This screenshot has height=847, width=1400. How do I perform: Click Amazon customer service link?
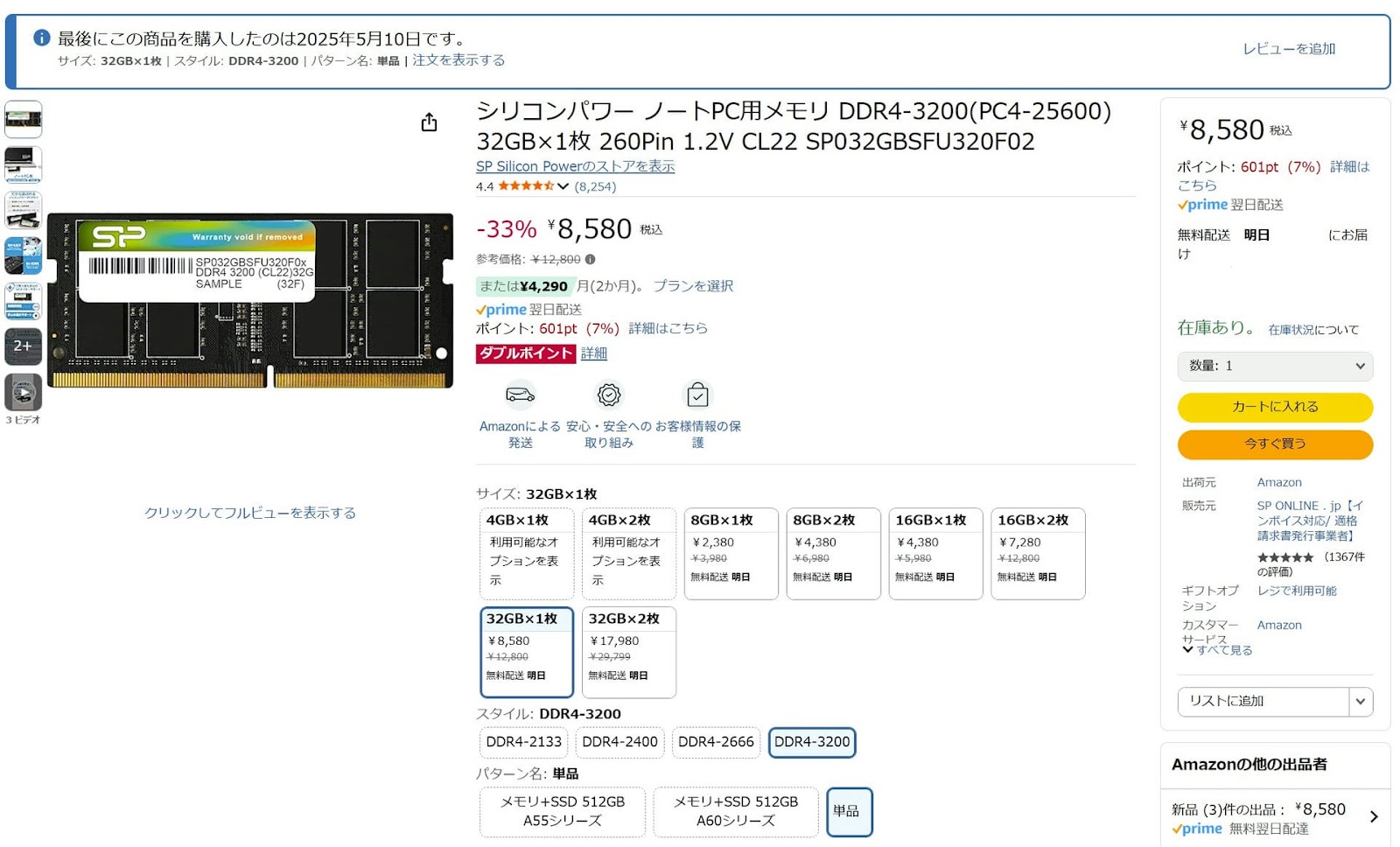(x=1279, y=625)
